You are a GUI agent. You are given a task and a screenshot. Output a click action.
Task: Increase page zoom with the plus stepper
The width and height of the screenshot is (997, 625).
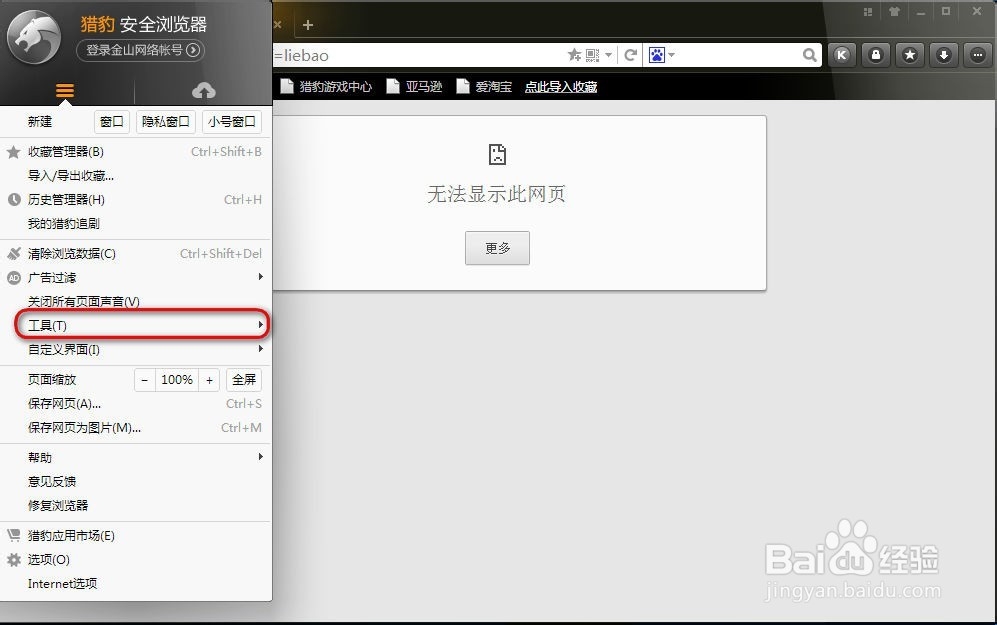[209, 380]
